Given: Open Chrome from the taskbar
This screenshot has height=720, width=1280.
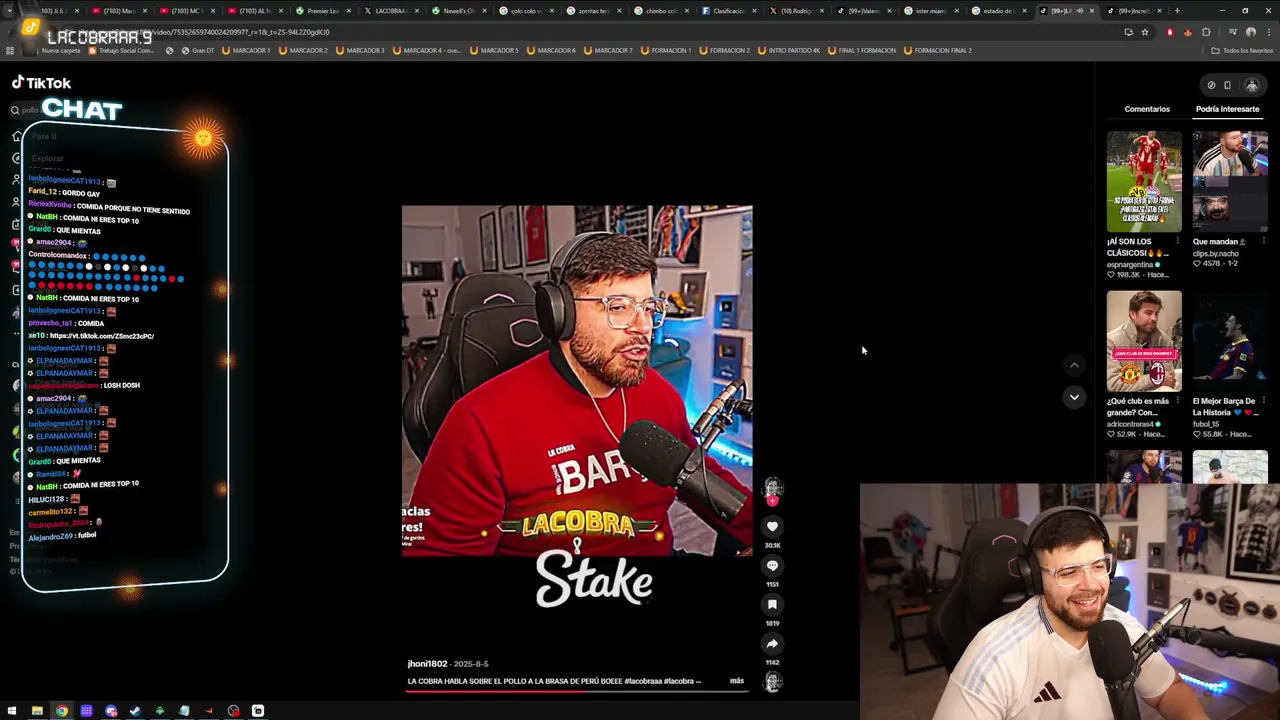Looking at the screenshot, I should pos(61,711).
